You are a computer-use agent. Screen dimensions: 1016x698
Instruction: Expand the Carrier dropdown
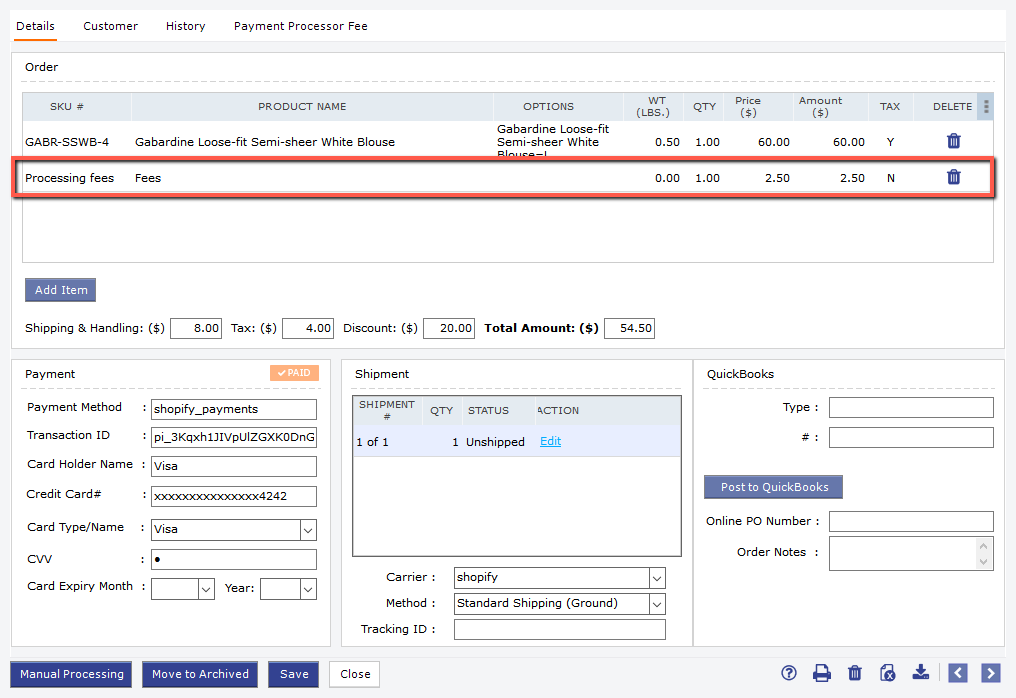click(x=656, y=578)
